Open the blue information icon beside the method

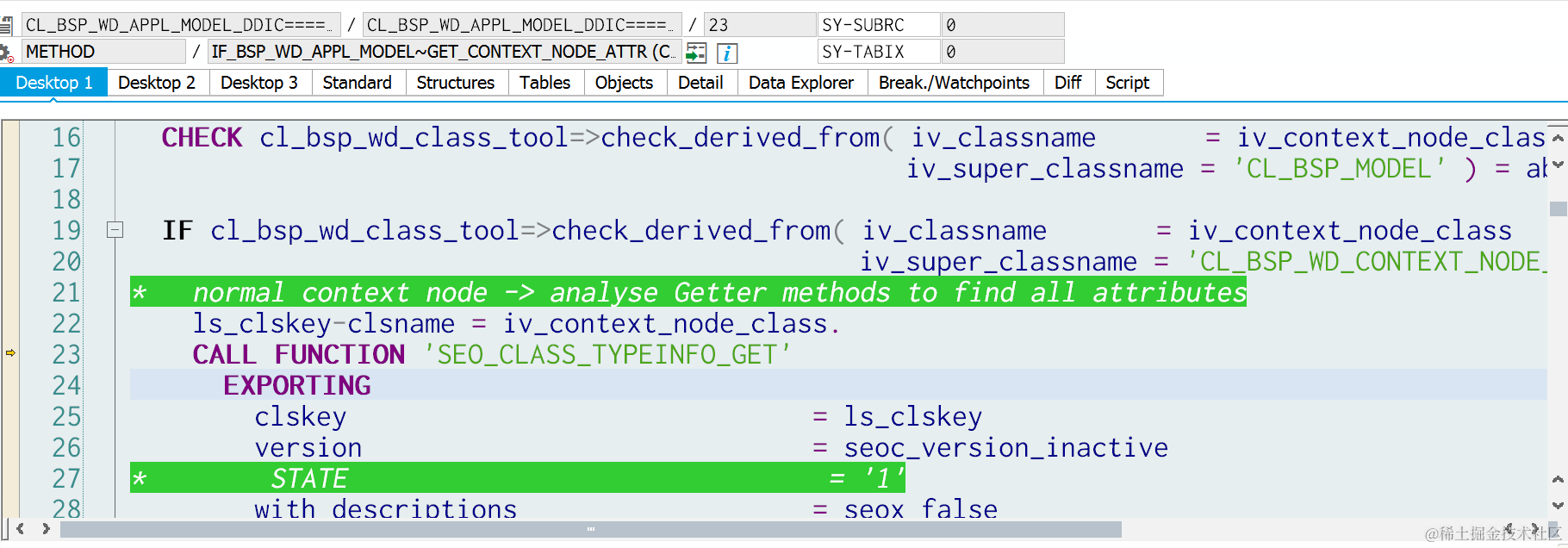click(727, 53)
